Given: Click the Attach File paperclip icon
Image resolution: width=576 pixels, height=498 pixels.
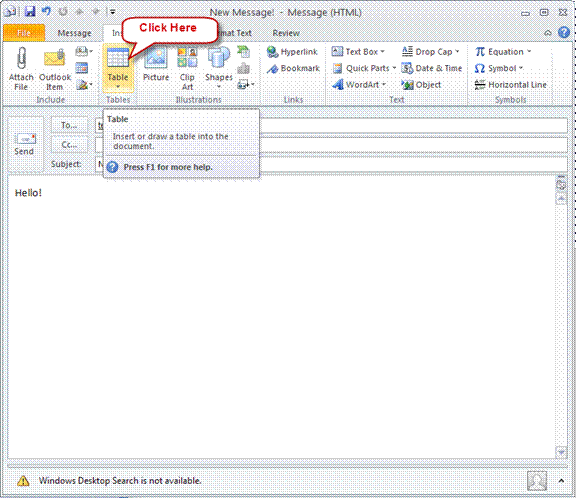Looking at the screenshot, I should [x=22, y=58].
